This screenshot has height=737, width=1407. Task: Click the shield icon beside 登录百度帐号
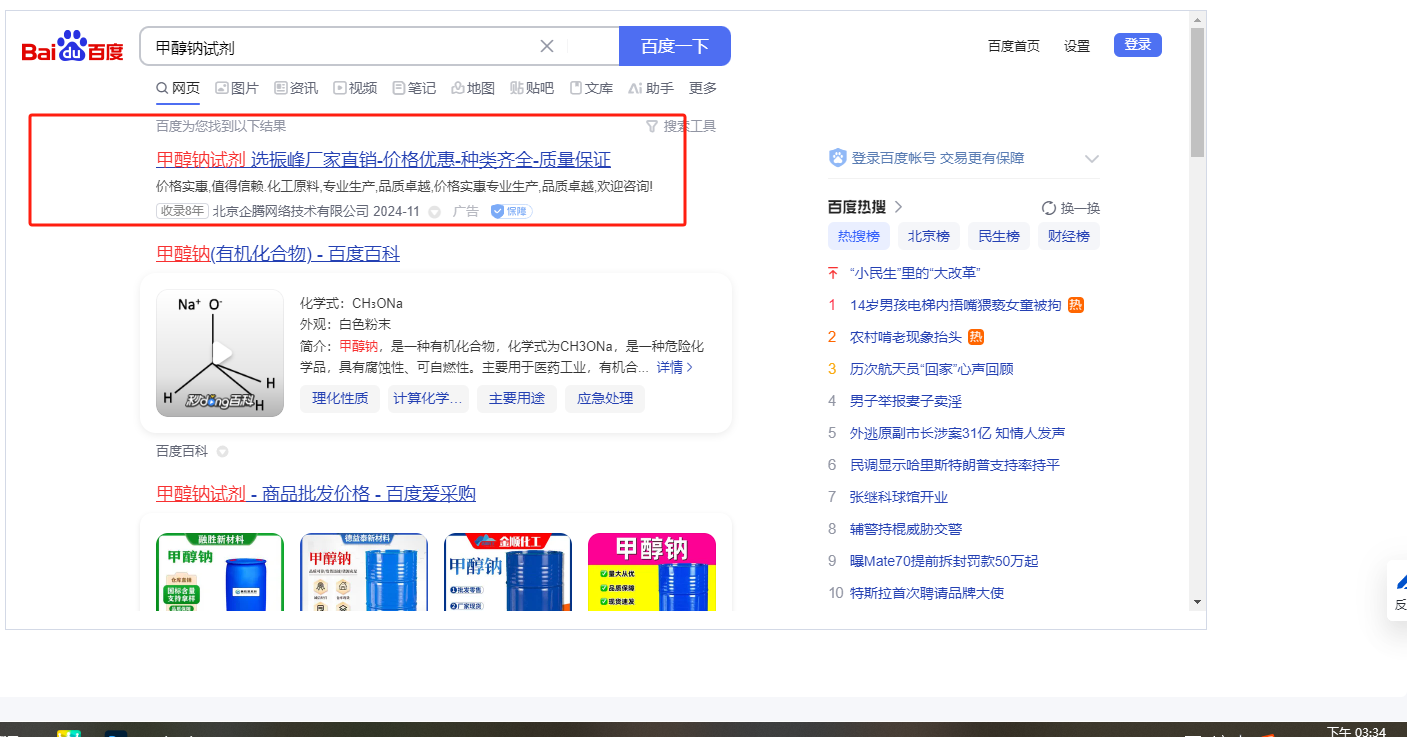click(x=838, y=158)
